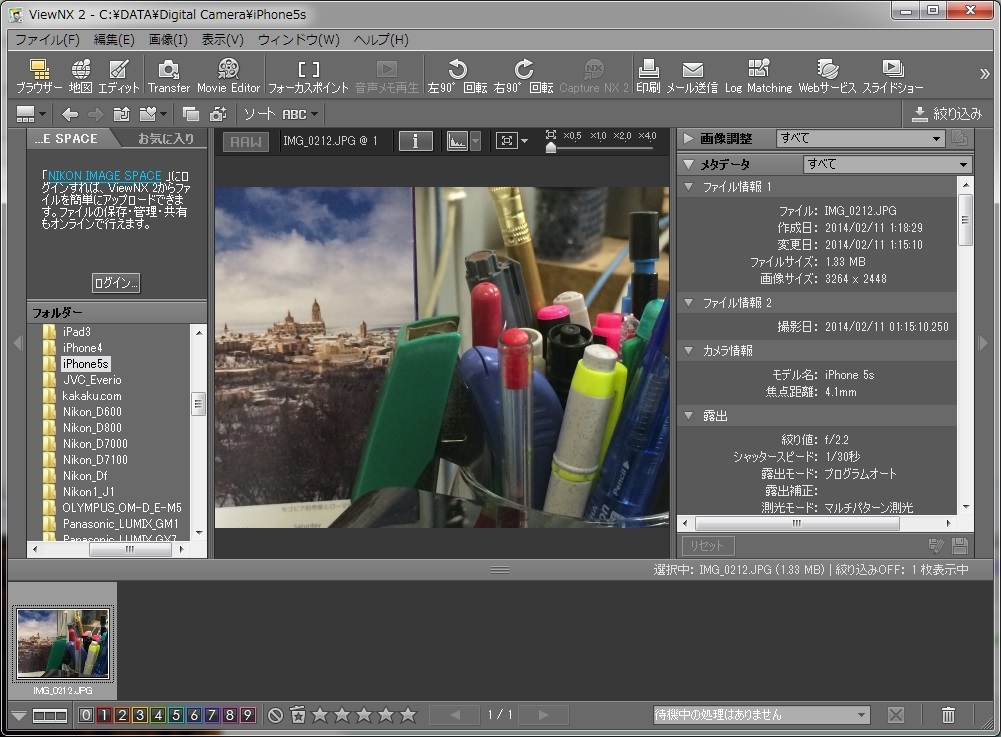Viewport: 1001px width, 737px height.
Task: Open the 画像(I) menu
Action: tap(167, 40)
